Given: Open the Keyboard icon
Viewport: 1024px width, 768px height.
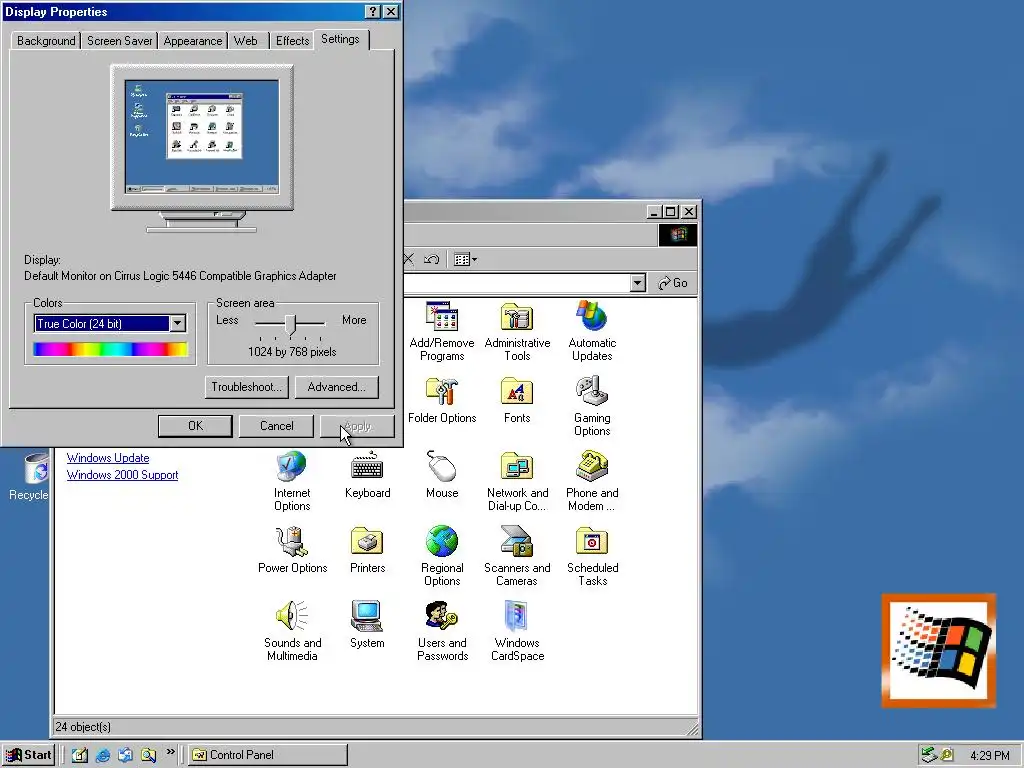Looking at the screenshot, I should click(368, 475).
